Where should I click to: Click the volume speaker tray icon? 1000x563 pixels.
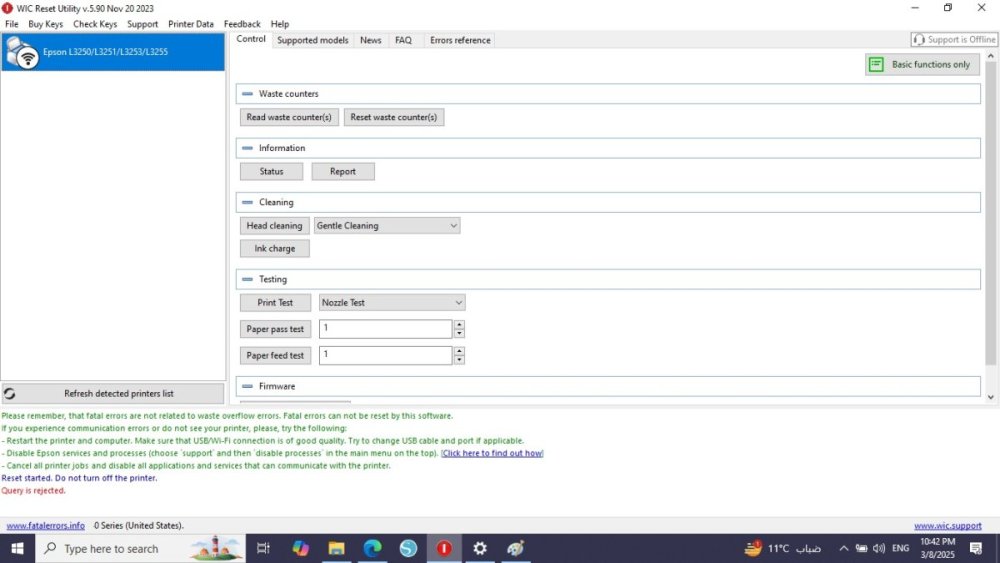[879, 548]
